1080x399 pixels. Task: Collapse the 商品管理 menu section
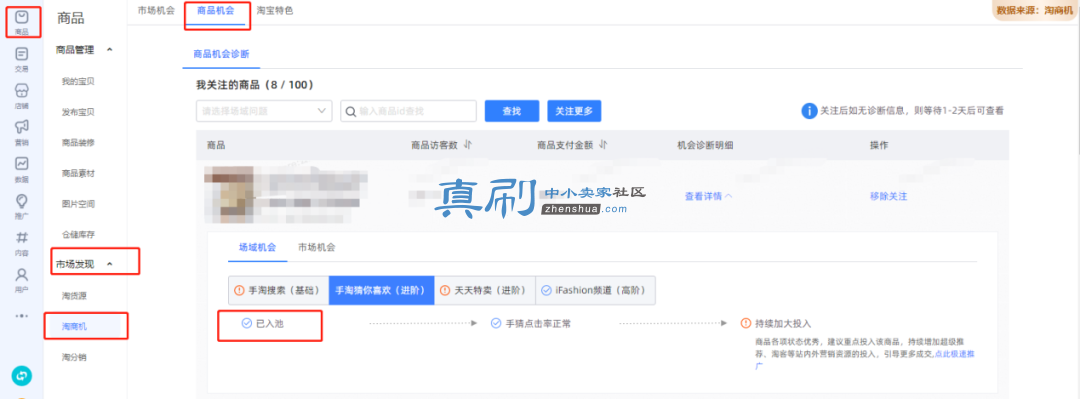[x=110, y=50]
